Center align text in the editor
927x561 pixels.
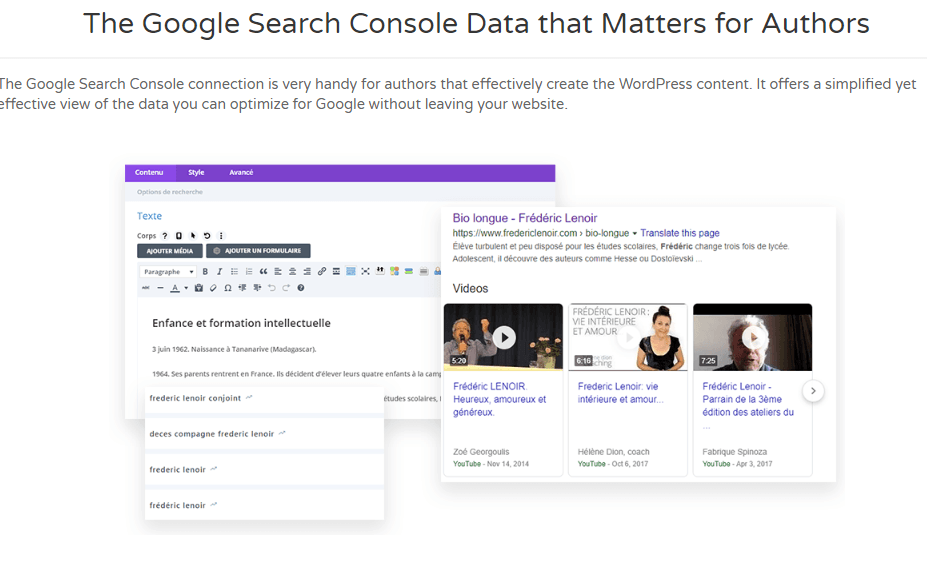[x=292, y=271]
